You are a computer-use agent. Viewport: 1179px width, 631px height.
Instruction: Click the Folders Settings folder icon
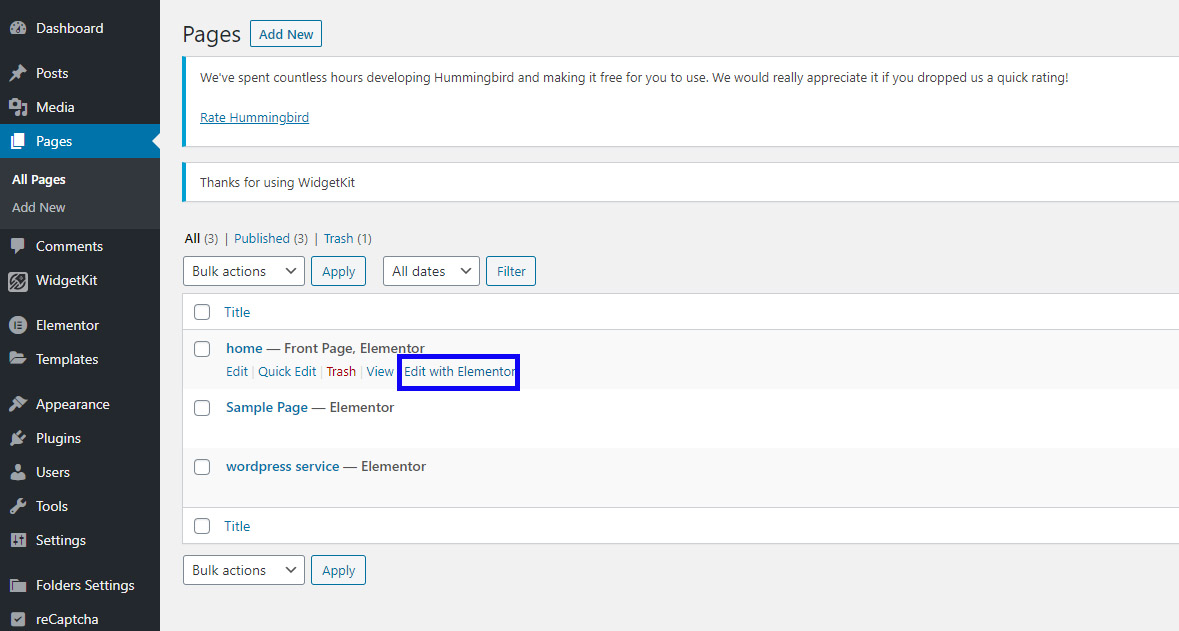18,585
